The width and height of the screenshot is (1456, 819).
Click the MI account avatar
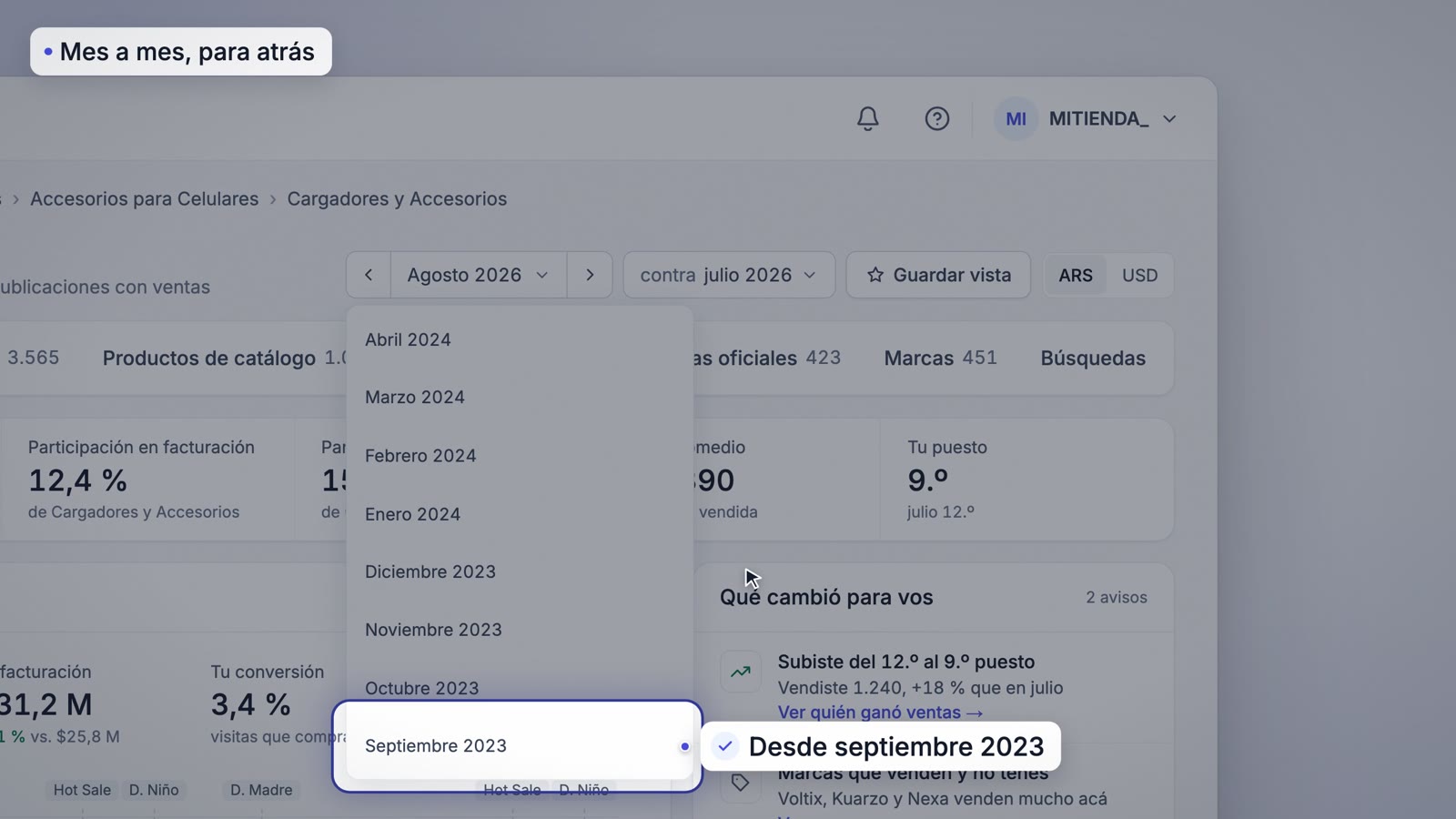(x=1016, y=118)
